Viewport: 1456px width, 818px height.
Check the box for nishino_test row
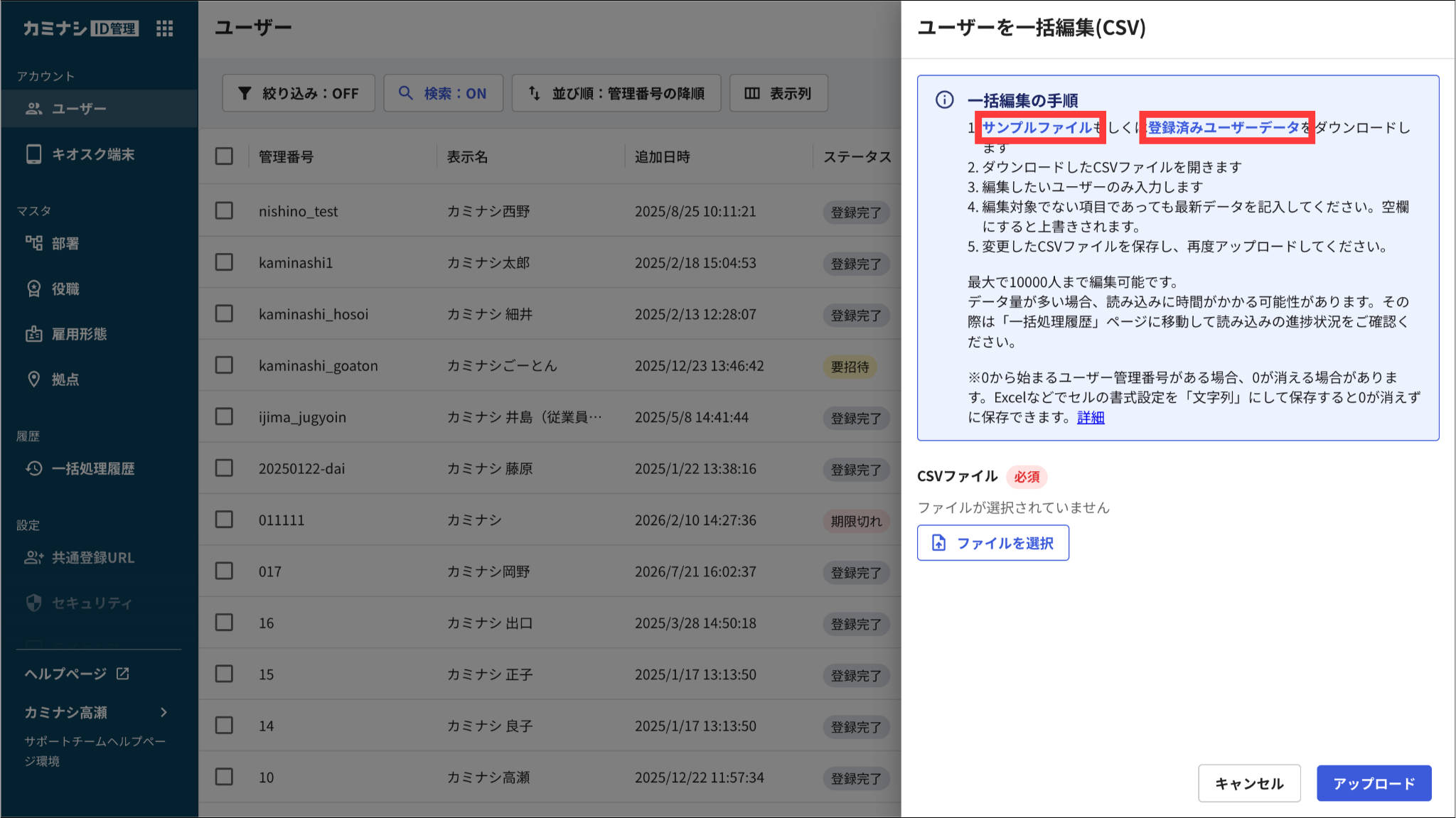(224, 211)
